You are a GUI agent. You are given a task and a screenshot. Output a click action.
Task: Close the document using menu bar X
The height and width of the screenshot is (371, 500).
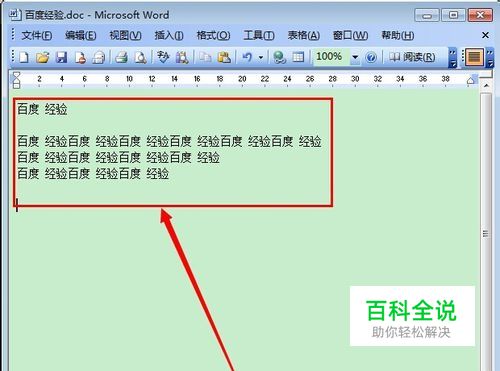485,35
